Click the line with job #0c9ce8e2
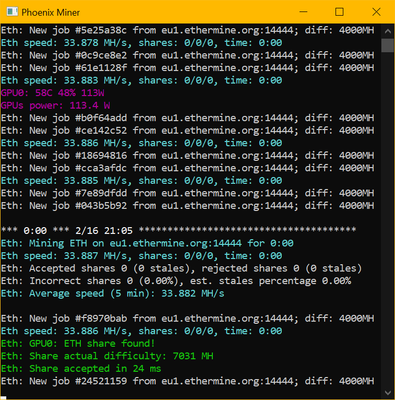This screenshot has width=395, height=400. (x=188, y=55)
